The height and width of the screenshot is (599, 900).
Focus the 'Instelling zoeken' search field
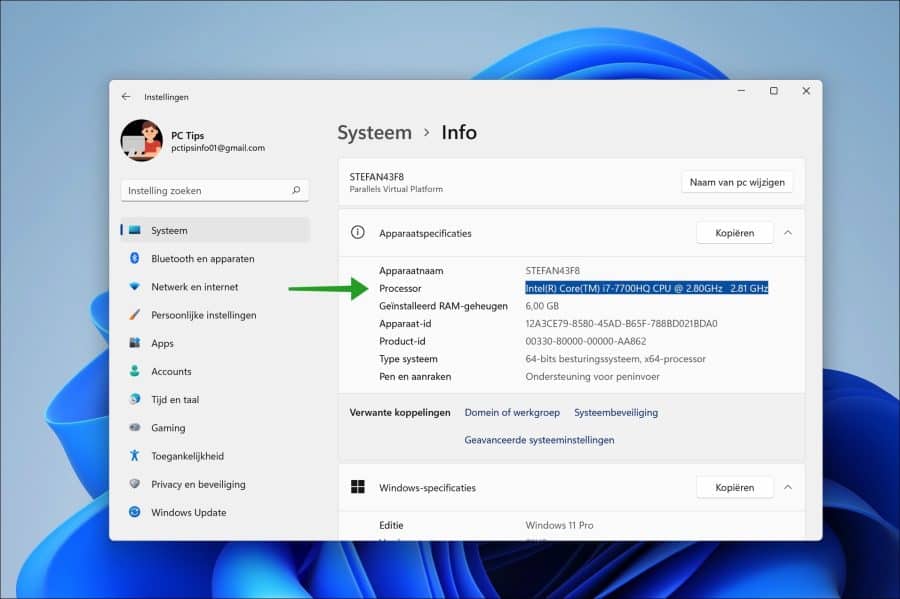(x=215, y=190)
